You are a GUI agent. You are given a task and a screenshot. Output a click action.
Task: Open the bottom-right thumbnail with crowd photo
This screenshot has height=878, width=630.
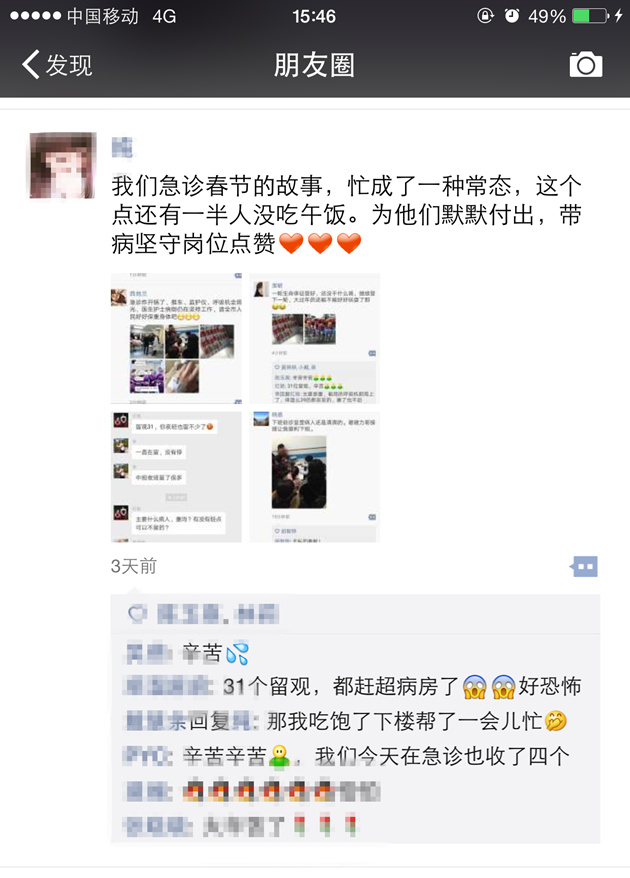(315, 477)
